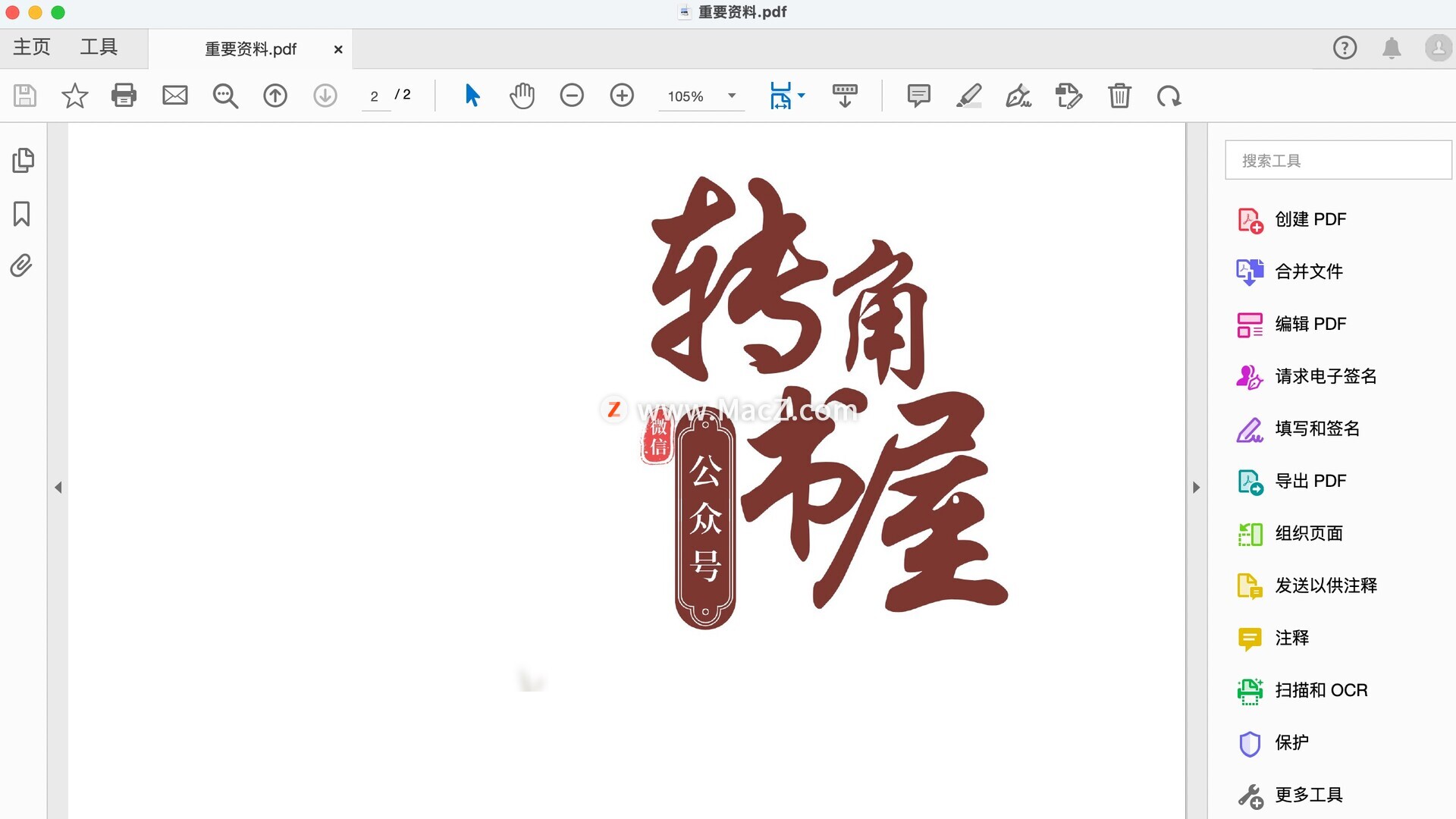
Task: Click the page number field
Action: tap(375, 96)
